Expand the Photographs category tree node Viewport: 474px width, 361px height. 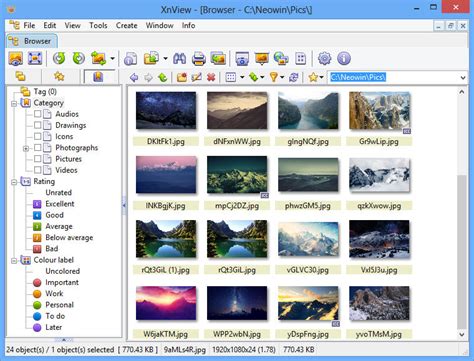coord(26,148)
